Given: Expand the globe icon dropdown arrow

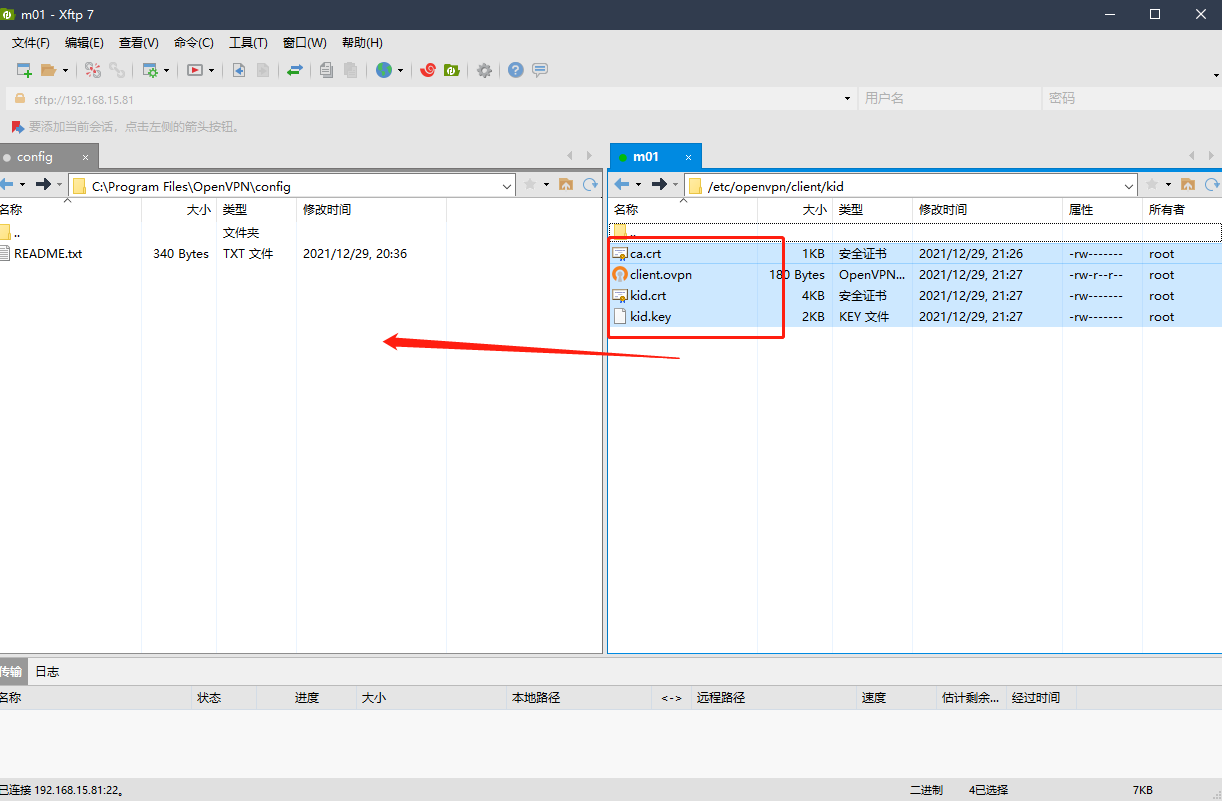Looking at the screenshot, I should pos(400,70).
